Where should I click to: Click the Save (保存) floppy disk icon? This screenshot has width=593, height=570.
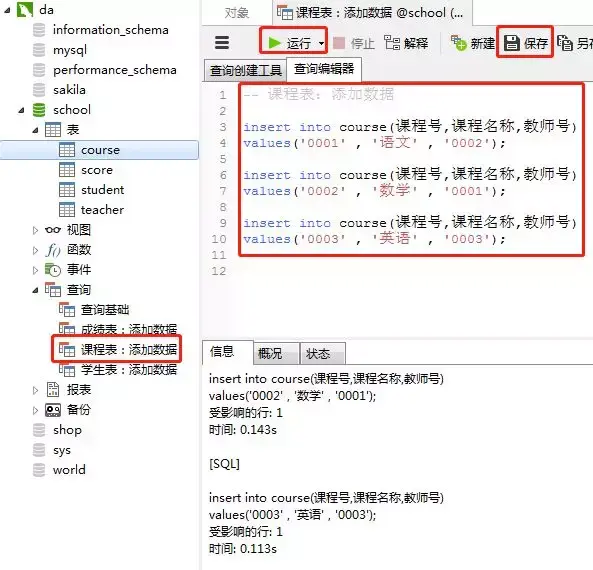pyautogui.click(x=512, y=43)
